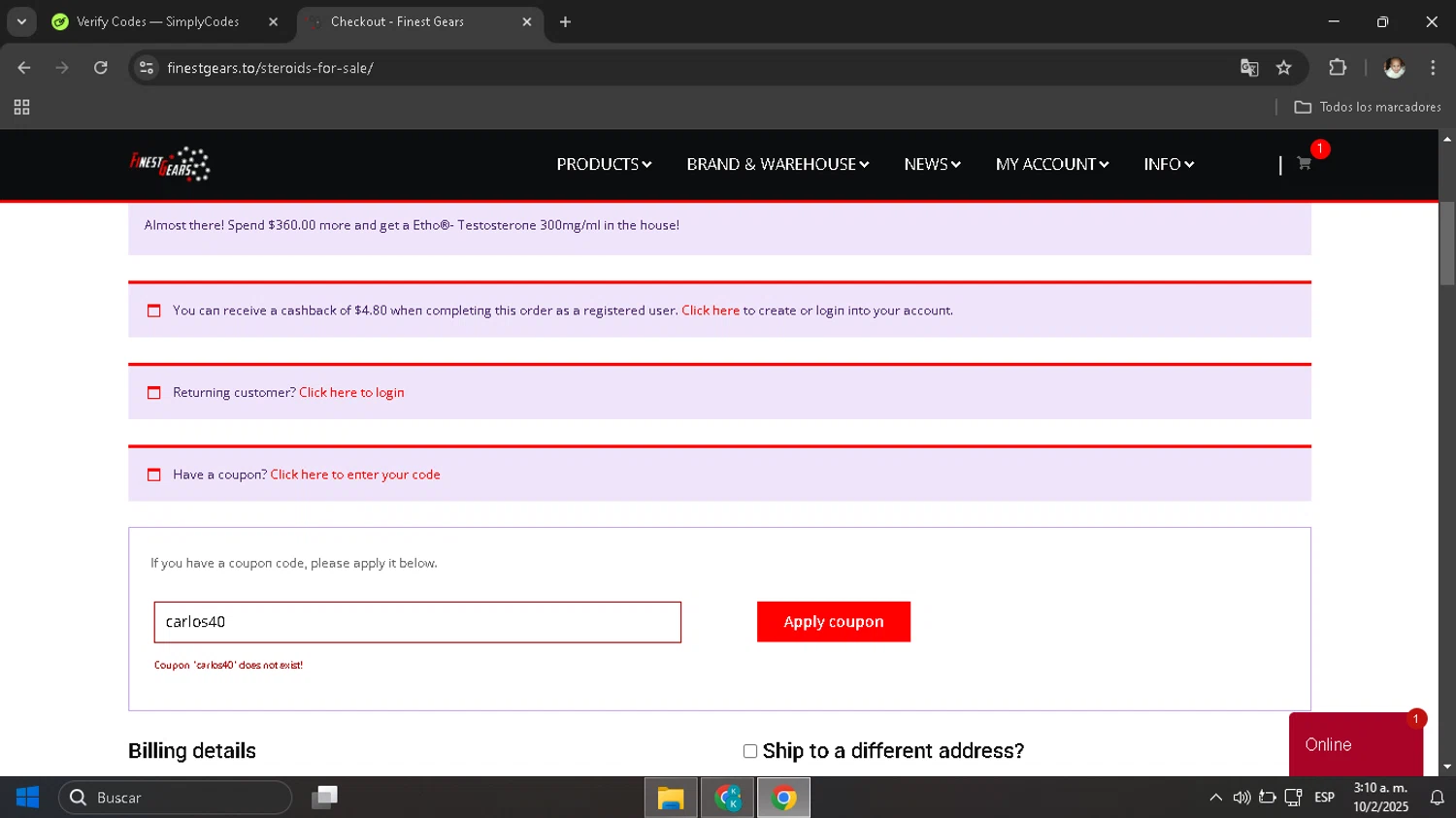
Task: Open the taskbar clock and date
Action: (x=1380, y=798)
